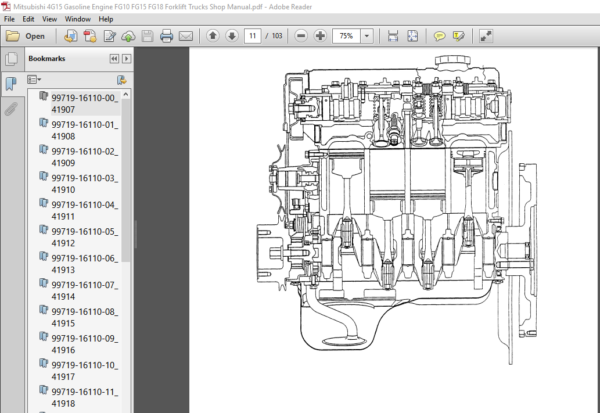The height and width of the screenshot is (413, 600).
Task: Toggle the Bookmarks panel button
Action: (11, 83)
